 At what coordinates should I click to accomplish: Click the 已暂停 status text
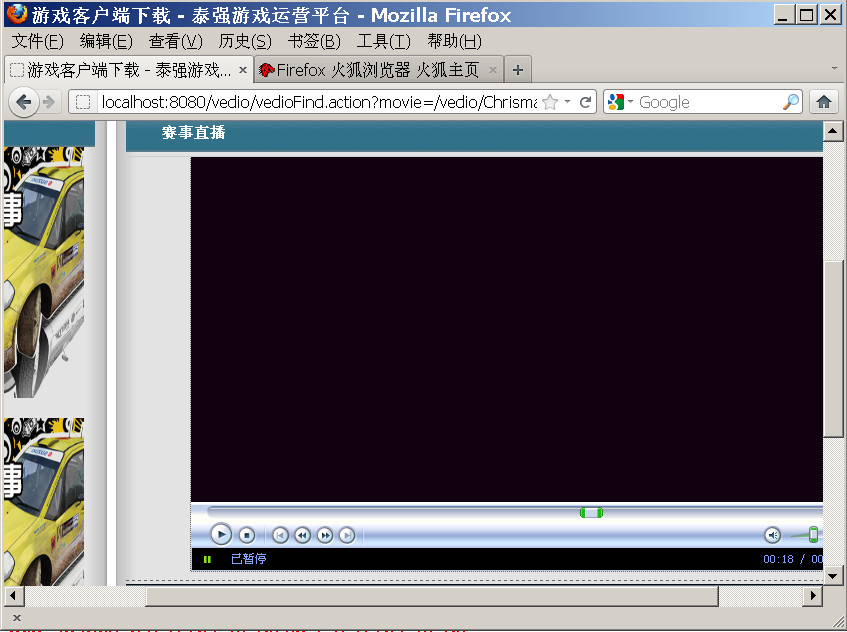point(248,559)
